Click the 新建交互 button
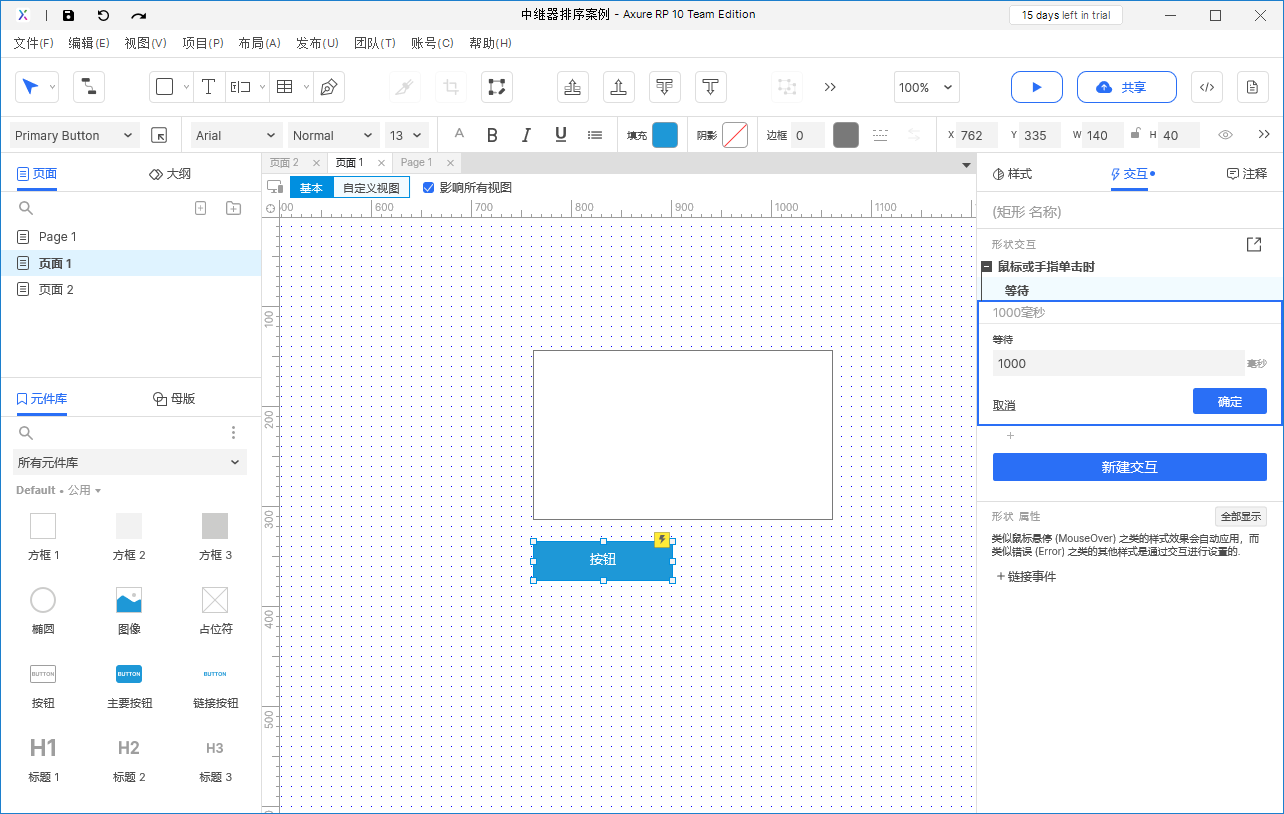Viewport: 1284px width, 814px height. click(x=1130, y=467)
